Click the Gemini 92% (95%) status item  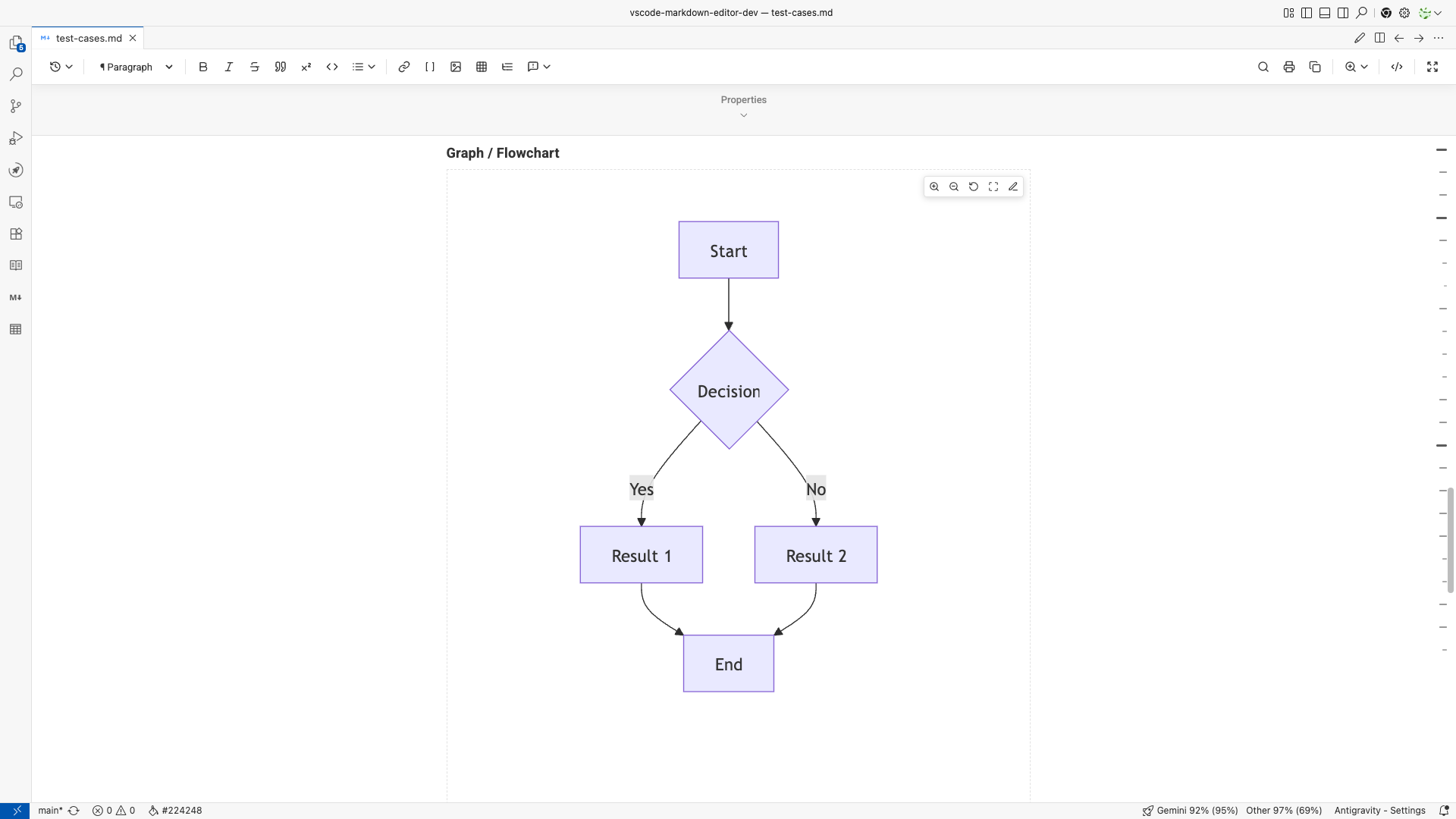[1190, 811]
